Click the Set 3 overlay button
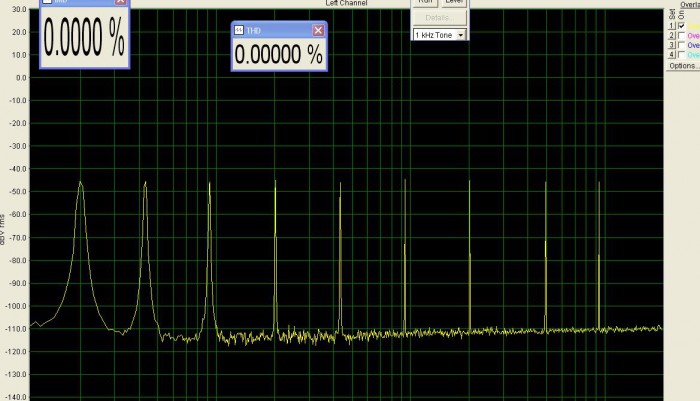700x401 pixels. [x=672, y=45]
